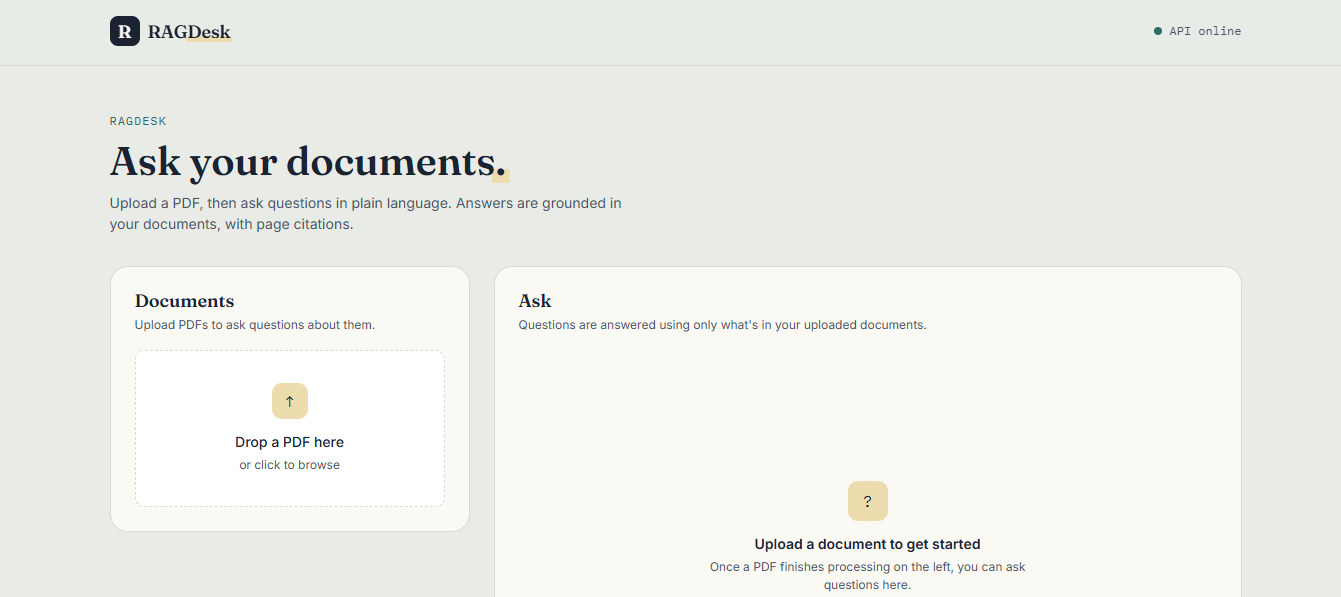Click the green API online status dot
The image size is (1341, 597).
pyautogui.click(x=1158, y=31)
